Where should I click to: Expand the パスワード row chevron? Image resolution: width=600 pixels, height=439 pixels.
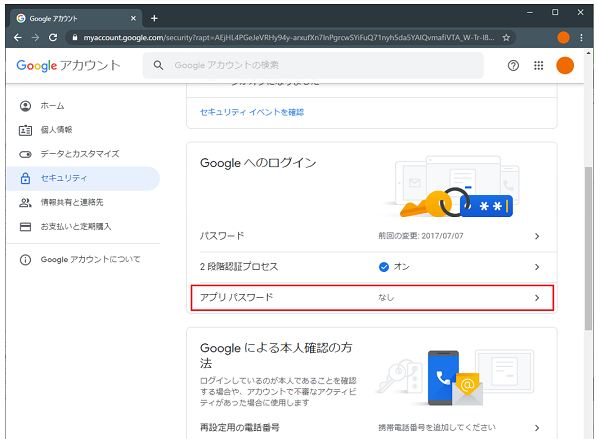coord(536,236)
